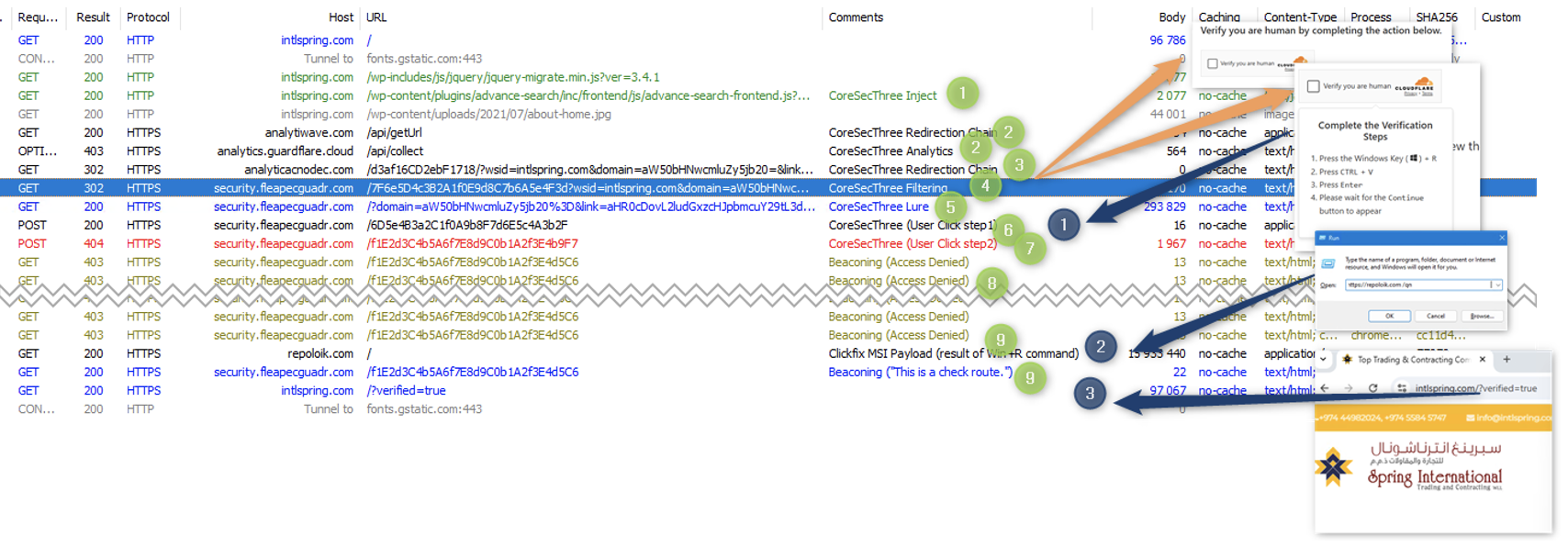Click OK in the Run dialog
This screenshot has height=547, width=1568.
pyautogui.click(x=1389, y=316)
